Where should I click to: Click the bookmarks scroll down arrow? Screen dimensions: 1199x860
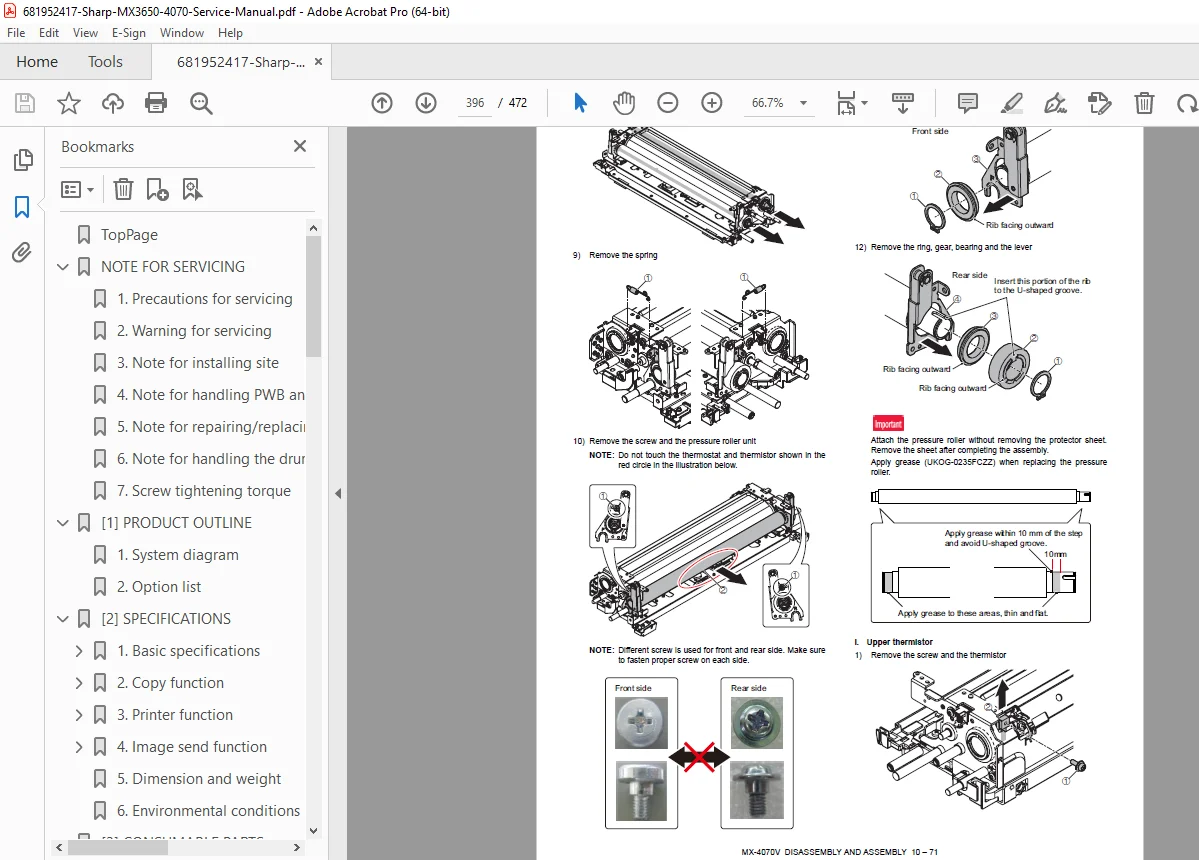pos(313,830)
